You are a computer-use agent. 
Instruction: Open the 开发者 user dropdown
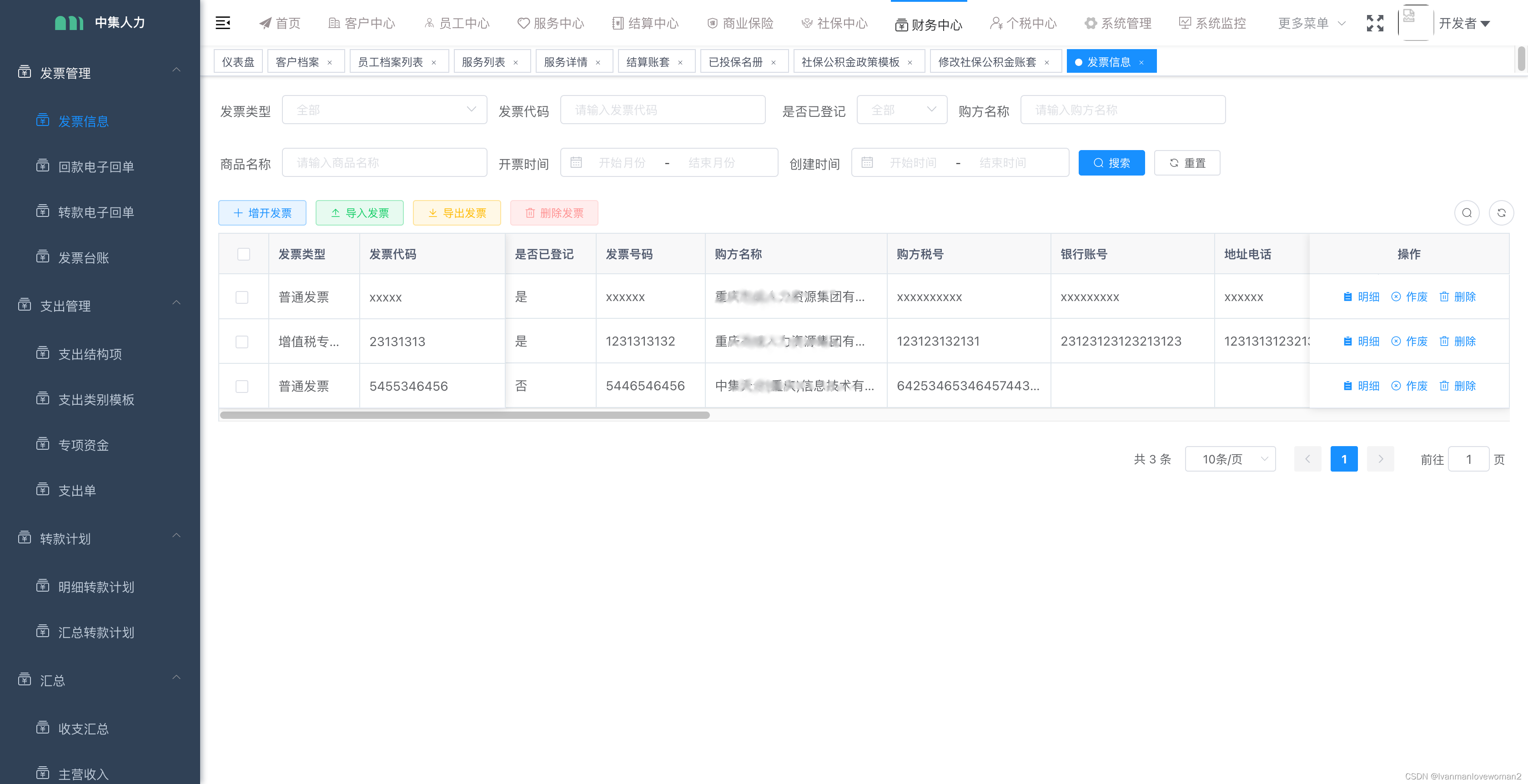(x=1464, y=23)
